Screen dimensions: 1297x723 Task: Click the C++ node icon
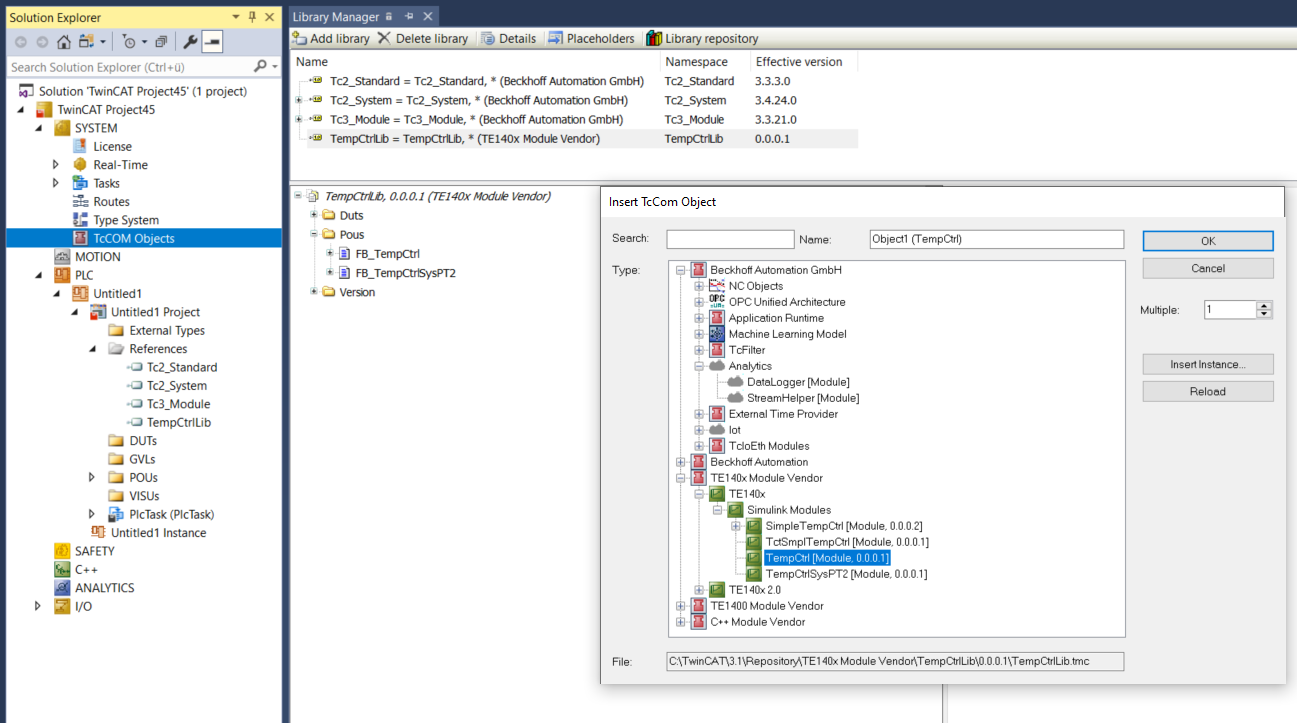[62, 570]
